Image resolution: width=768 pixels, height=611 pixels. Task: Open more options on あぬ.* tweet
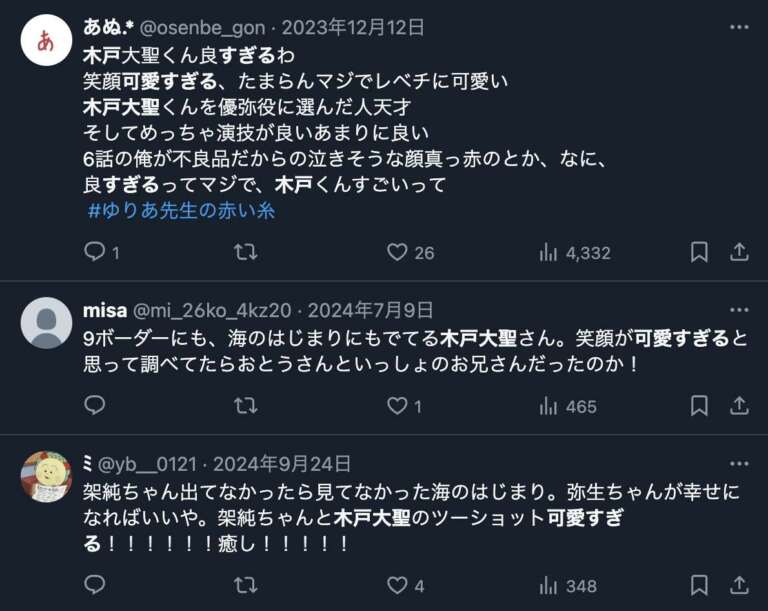click(739, 27)
